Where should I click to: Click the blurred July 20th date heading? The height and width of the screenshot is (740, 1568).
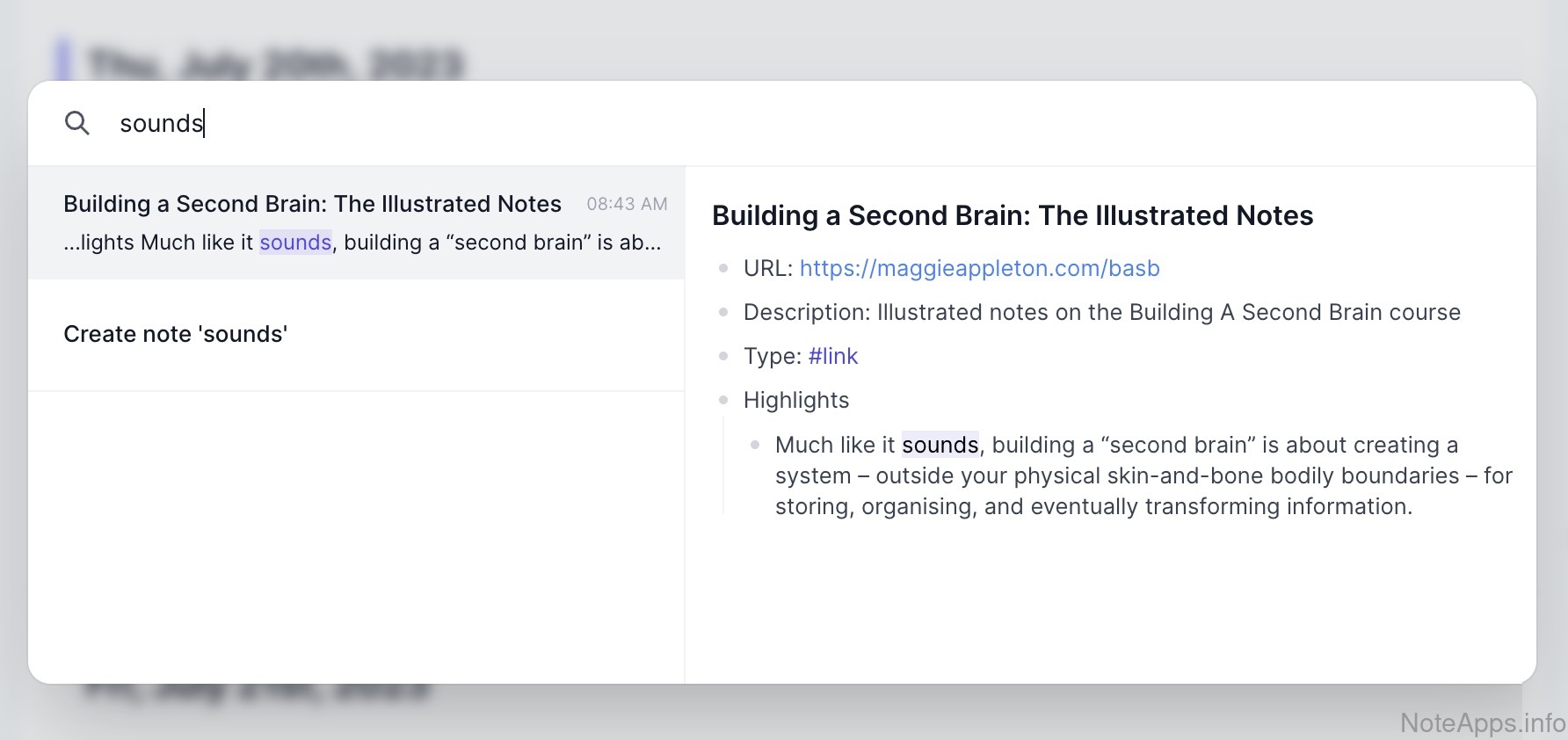(276, 63)
